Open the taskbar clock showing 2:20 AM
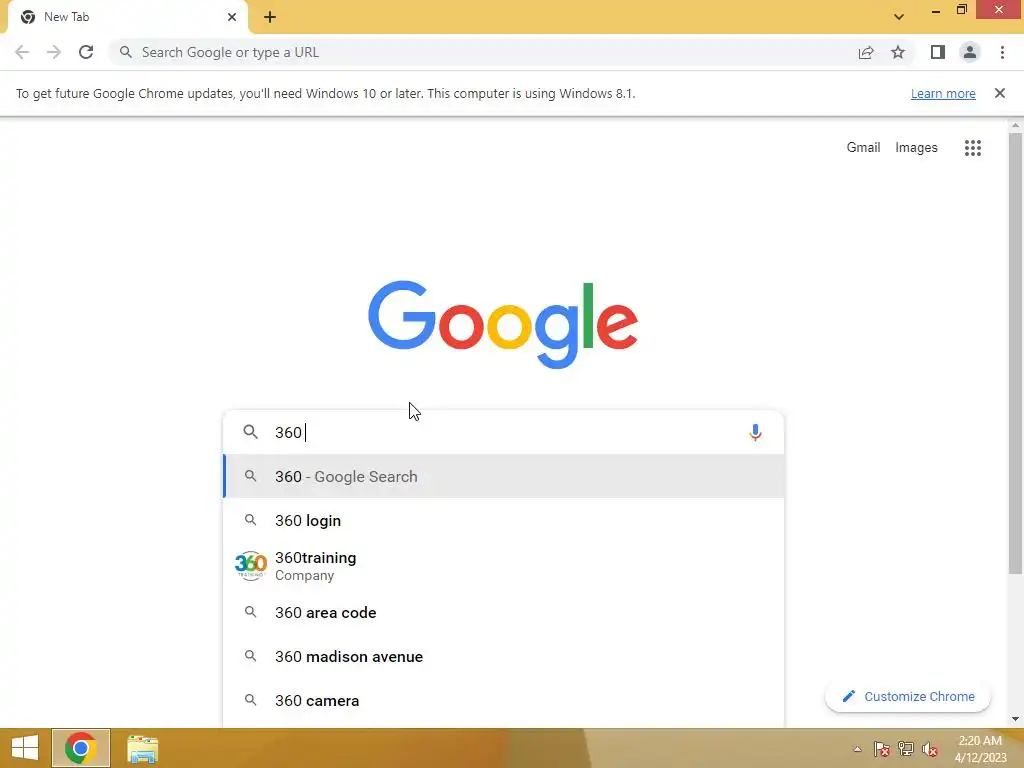This screenshot has height=768, width=1024. tap(980, 749)
